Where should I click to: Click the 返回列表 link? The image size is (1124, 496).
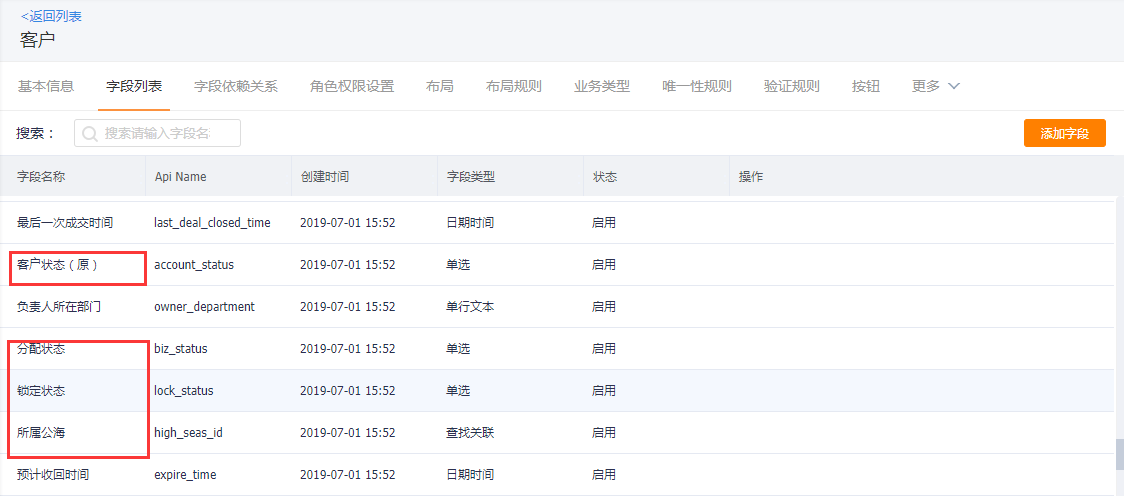tap(51, 16)
